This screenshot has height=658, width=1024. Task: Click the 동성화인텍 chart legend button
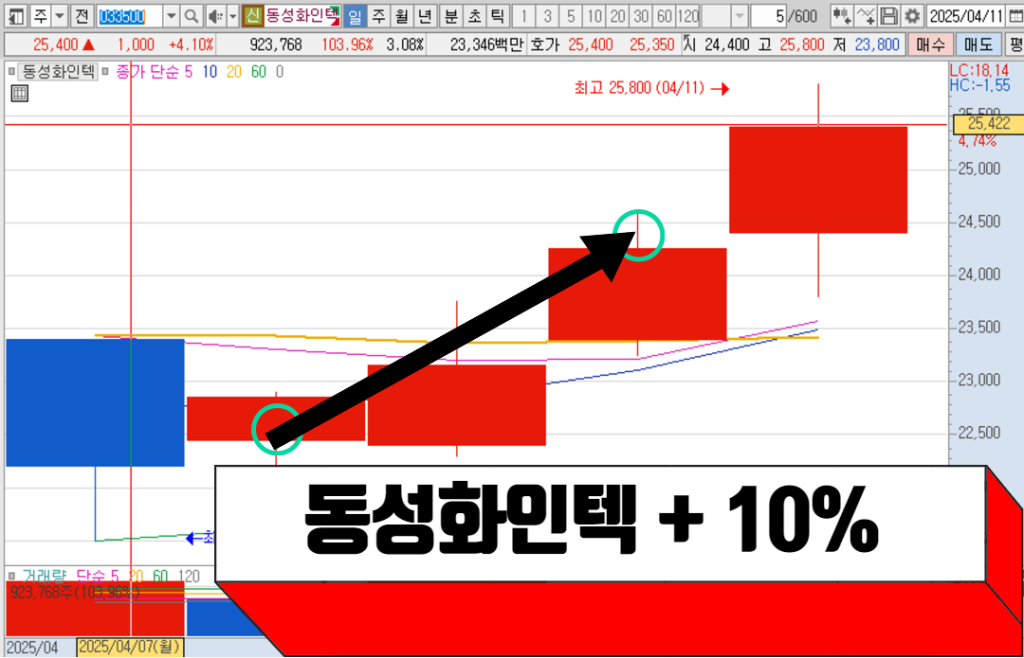pyautogui.click(x=57, y=71)
